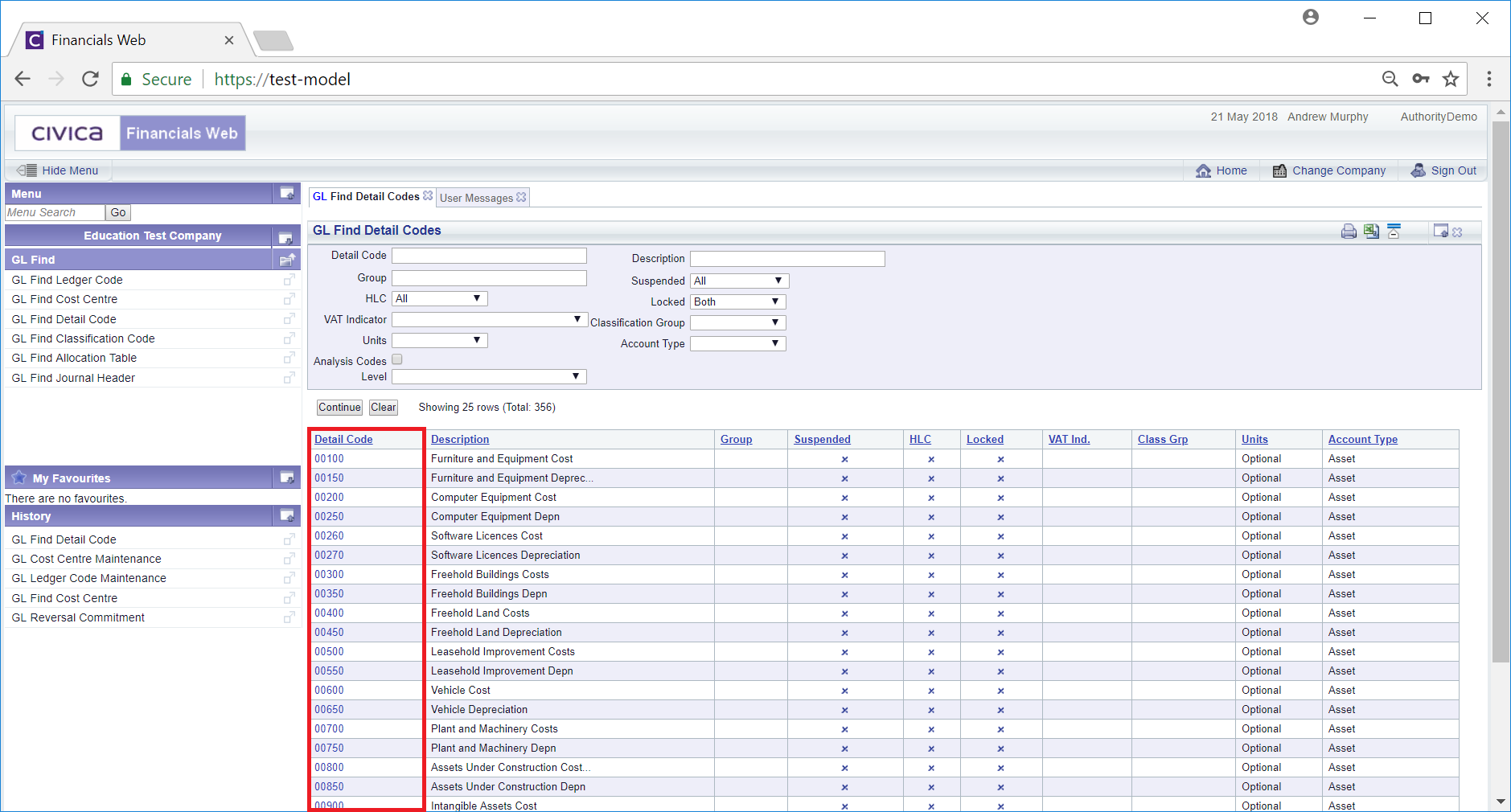
Task: Close the GL Find Detail Codes panel
Action: coord(1457,232)
